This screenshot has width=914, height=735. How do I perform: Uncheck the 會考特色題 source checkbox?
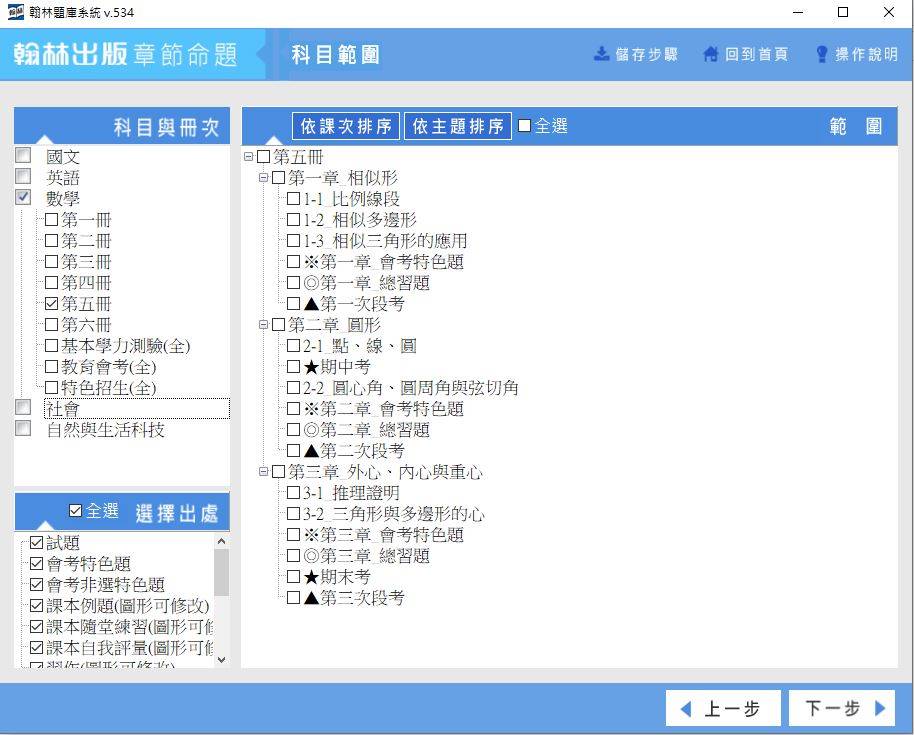point(37,564)
